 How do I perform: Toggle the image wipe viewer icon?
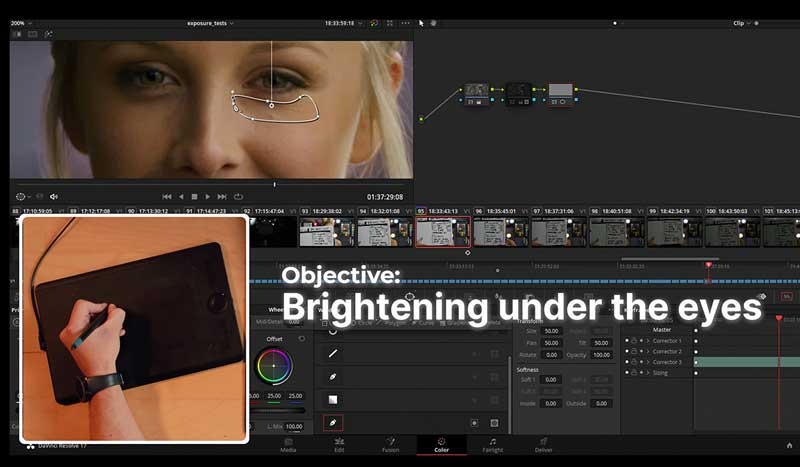click(x=18, y=34)
